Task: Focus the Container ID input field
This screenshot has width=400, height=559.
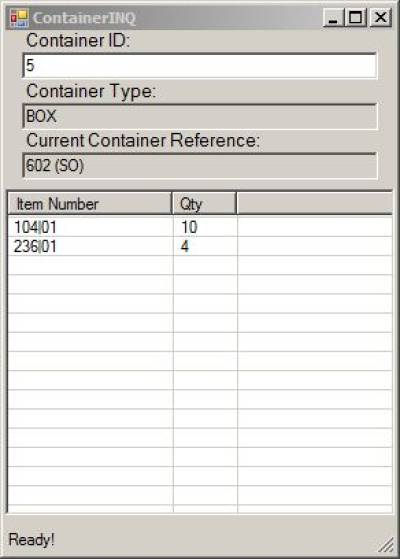Action: pos(200,66)
